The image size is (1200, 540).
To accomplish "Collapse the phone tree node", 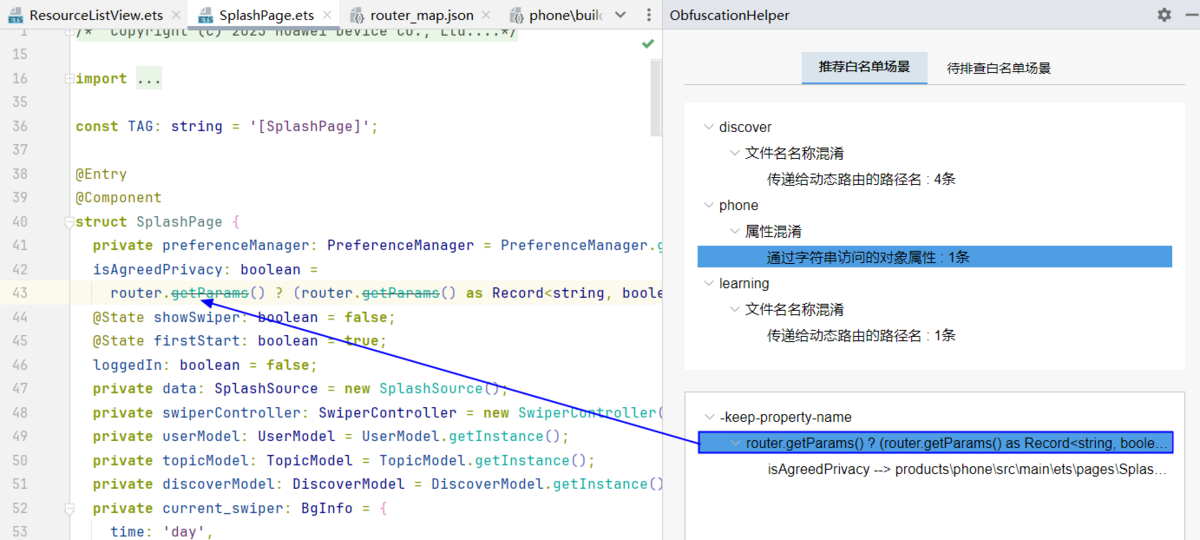I will pyautogui.click(x=707, y=205).
